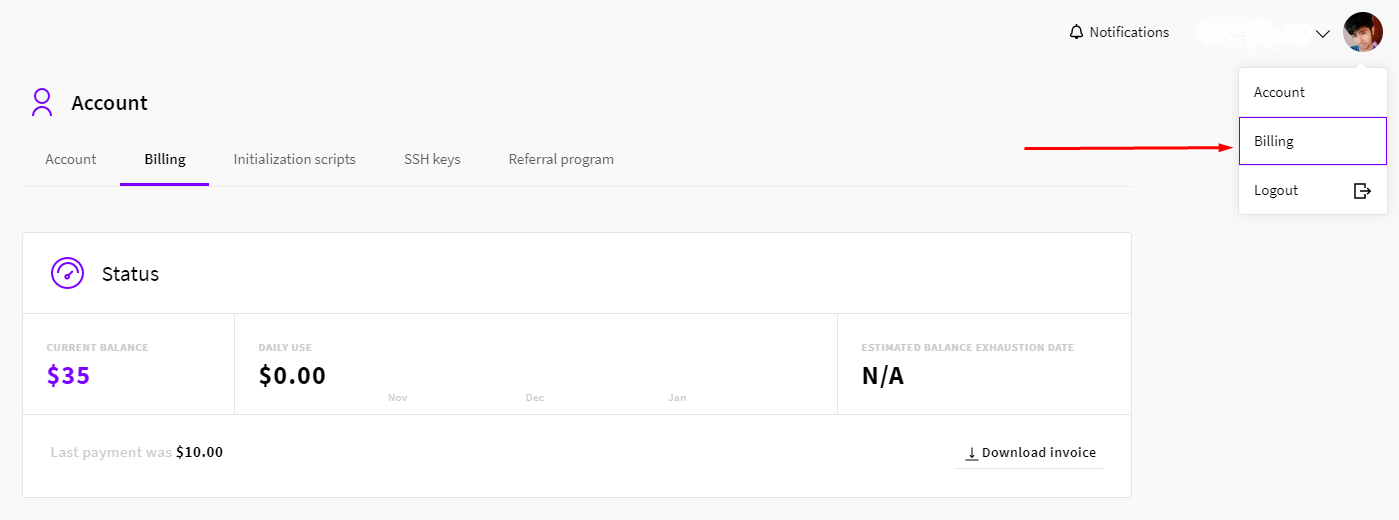
Task: Click the Logout exit arrow icon
Action: pyautogui.click(x=1362, y=190)
